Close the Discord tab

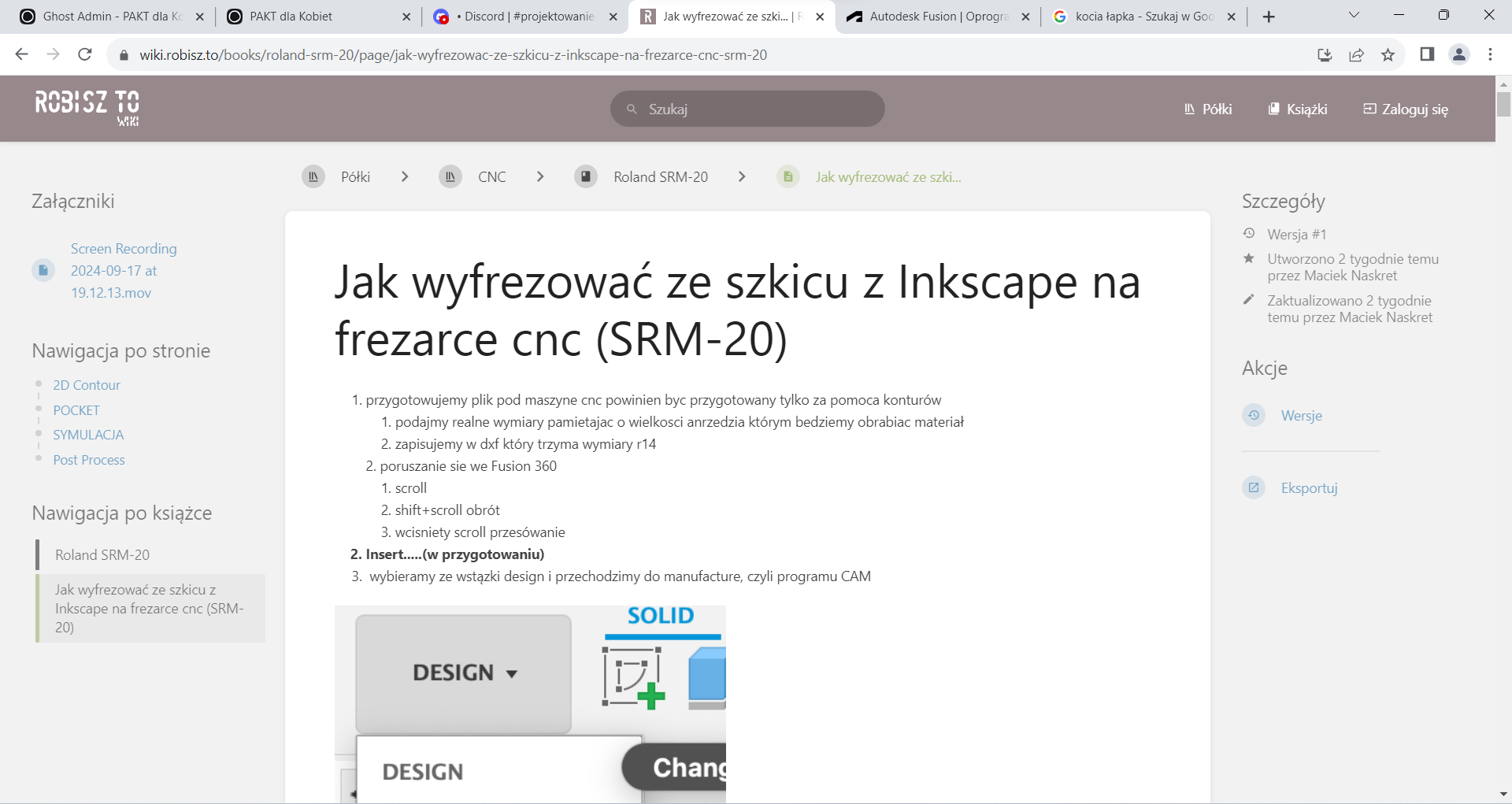coord(613,17)
